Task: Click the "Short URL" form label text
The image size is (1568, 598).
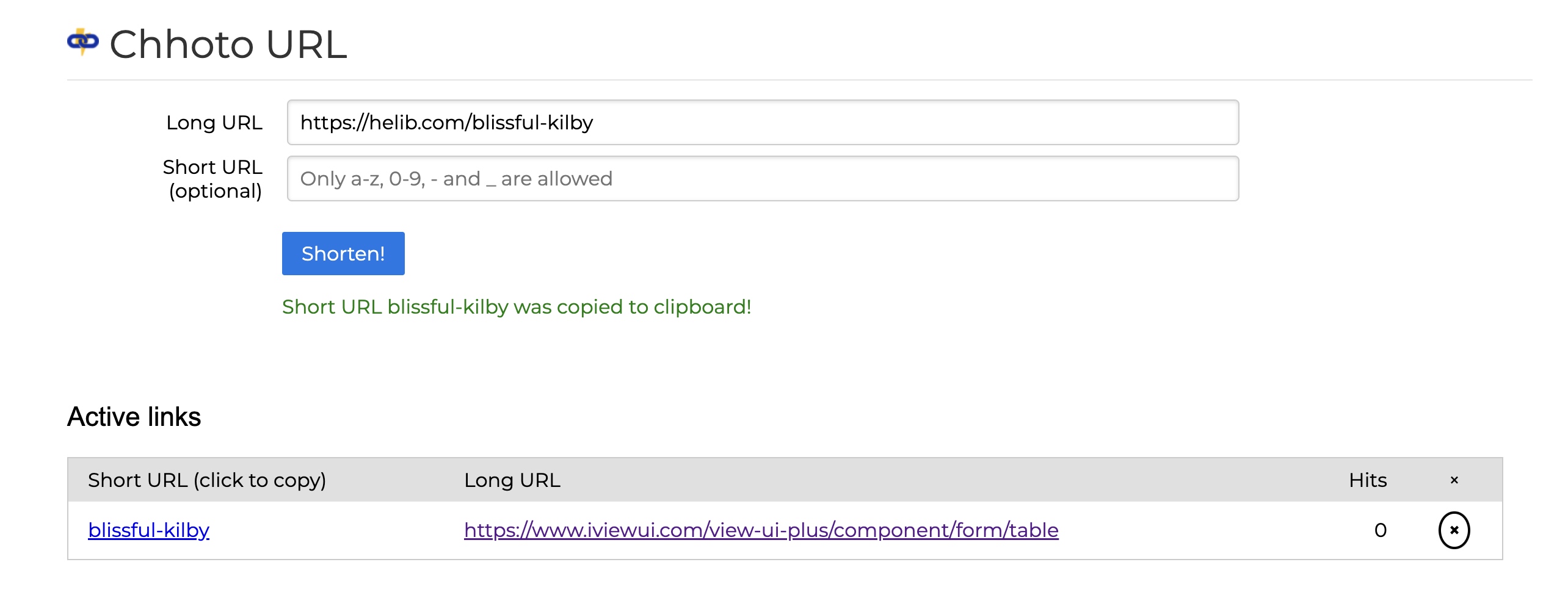Action: click(x=212, y=167)
